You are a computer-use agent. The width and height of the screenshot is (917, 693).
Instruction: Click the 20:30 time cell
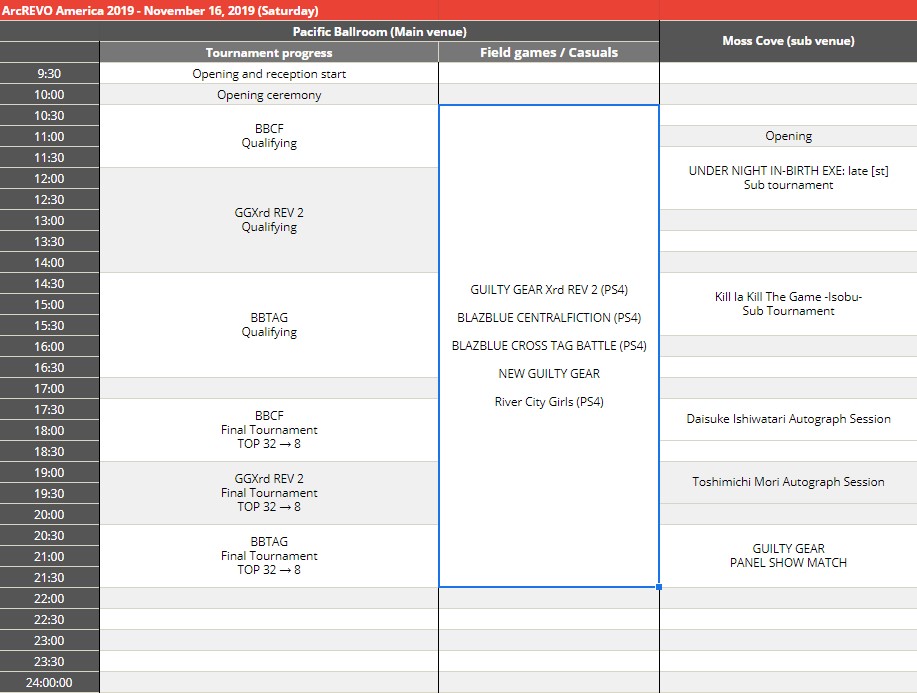(x=49, y=536)
